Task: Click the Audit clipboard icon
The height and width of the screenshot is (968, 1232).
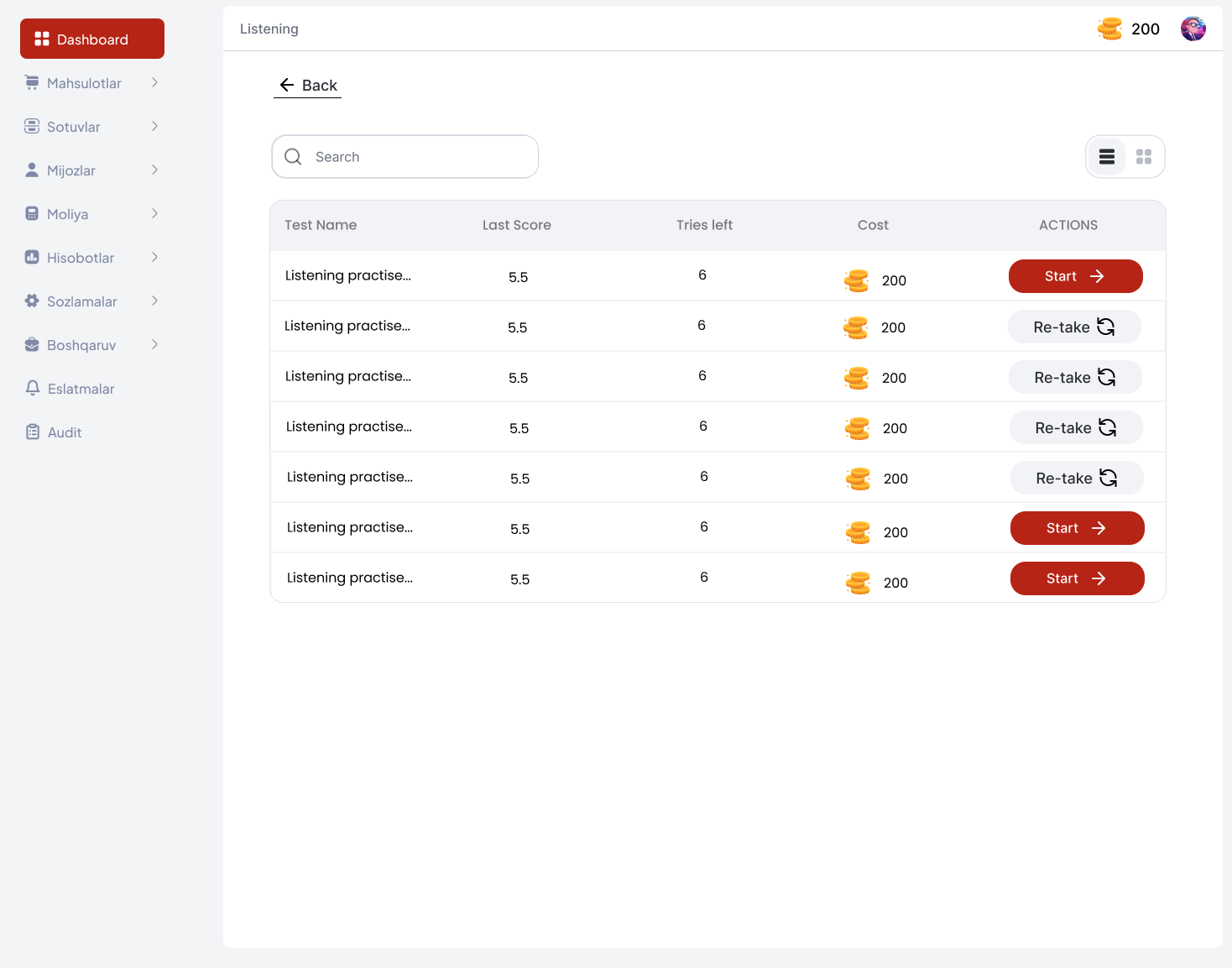Action: [33, 432]
